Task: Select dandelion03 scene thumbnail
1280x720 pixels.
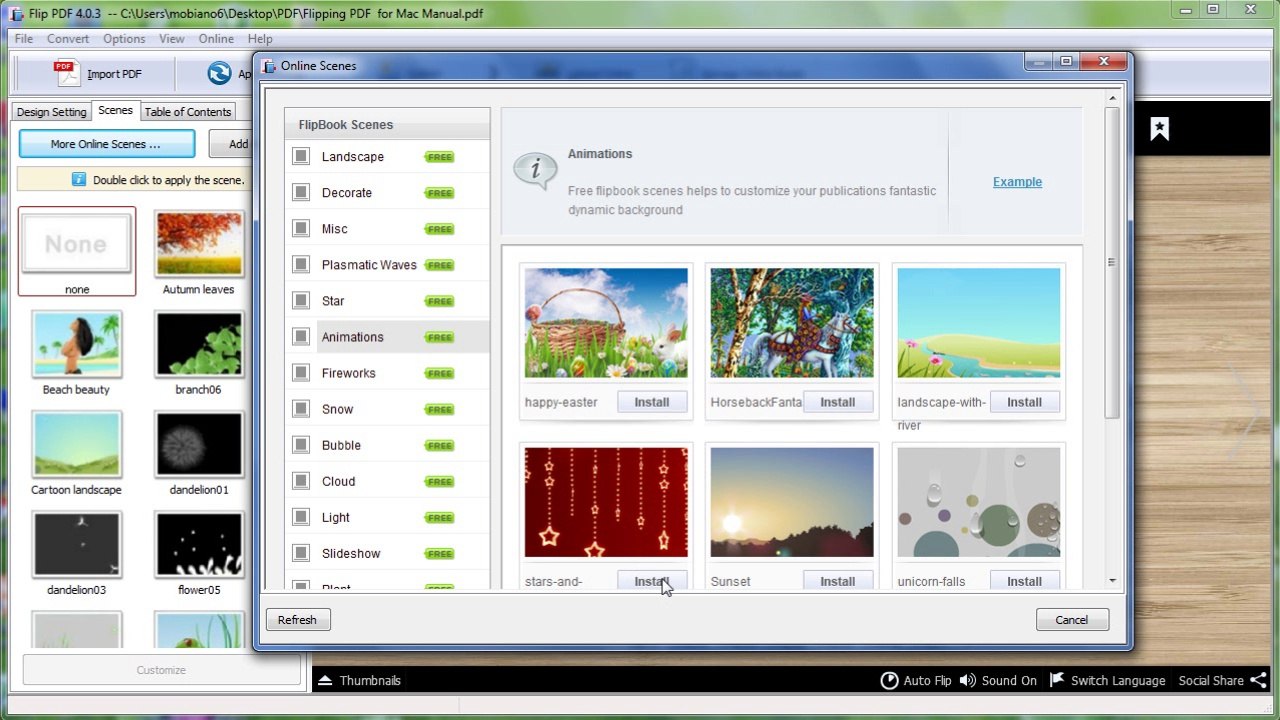Action: pos(77,544)
